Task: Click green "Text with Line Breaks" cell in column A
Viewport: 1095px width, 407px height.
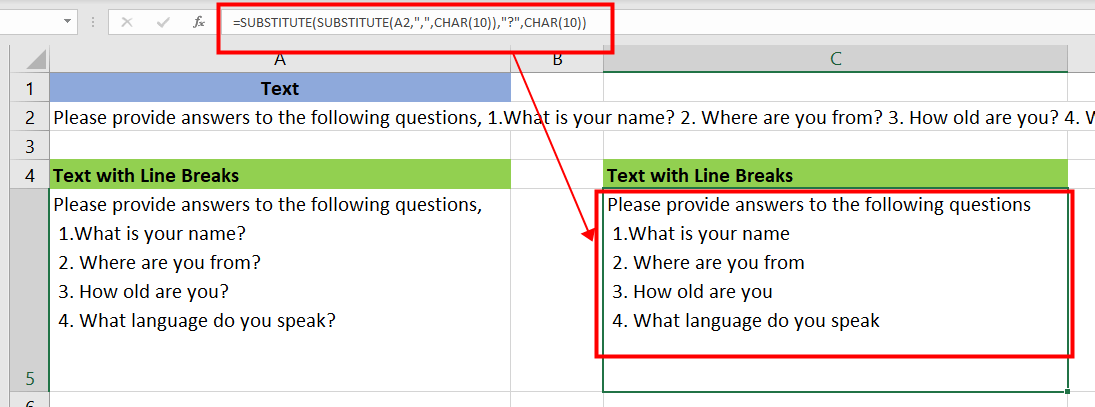Action: 279,175
